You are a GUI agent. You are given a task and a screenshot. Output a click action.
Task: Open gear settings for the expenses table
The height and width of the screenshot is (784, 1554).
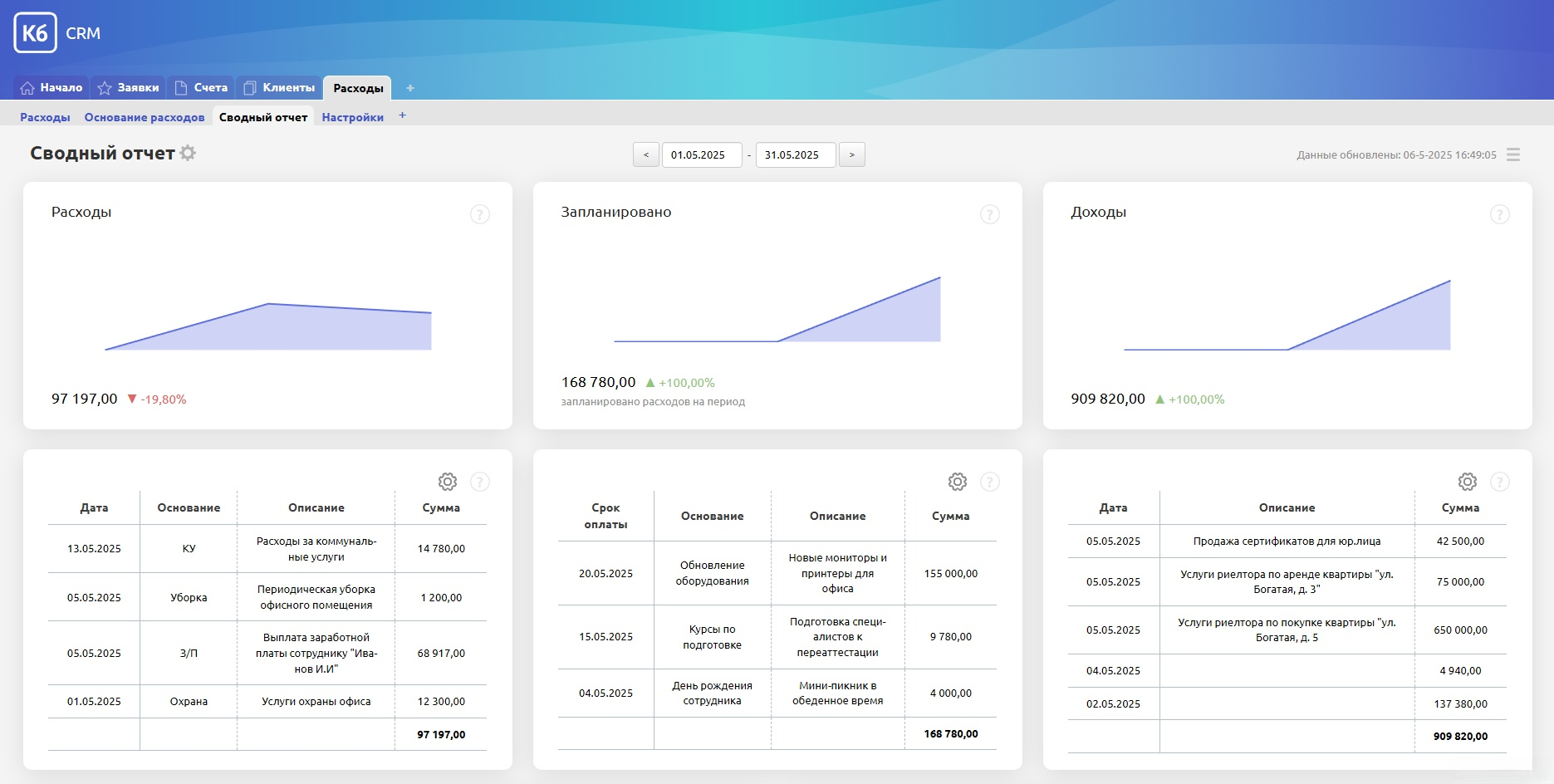pyautogui.click(x=448, y=482)
